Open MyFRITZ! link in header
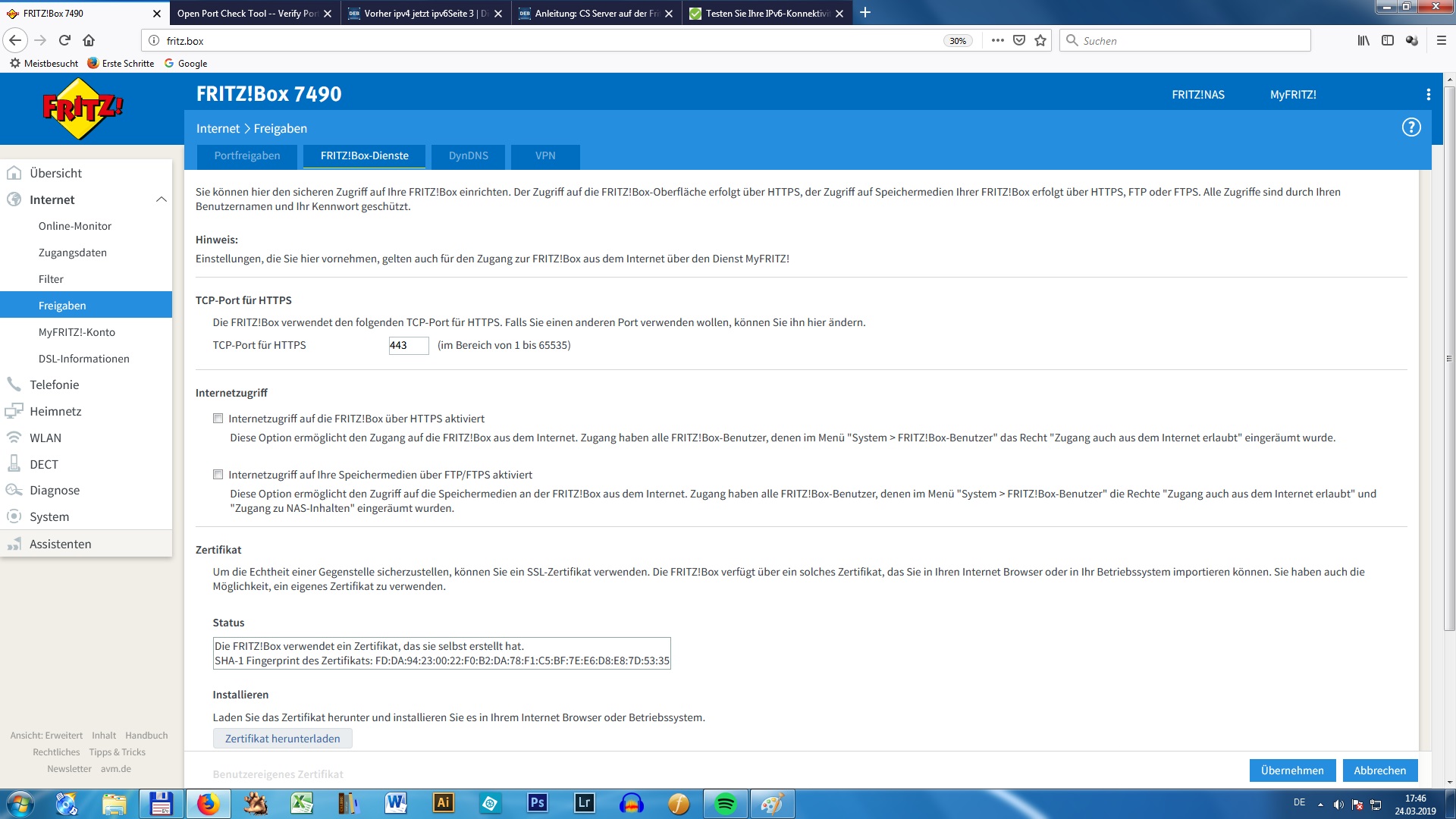The height and width of the screenshot is (819, 1456). click(1293, 95)
